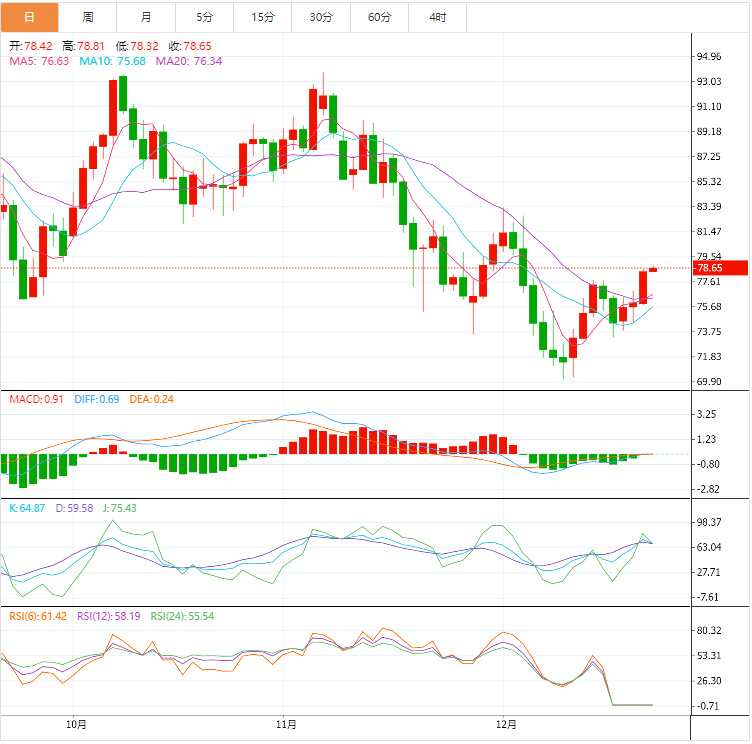Click the 12月 marker on date axis
The width and height of the screenshot is (752, 744).
point(507,724)
